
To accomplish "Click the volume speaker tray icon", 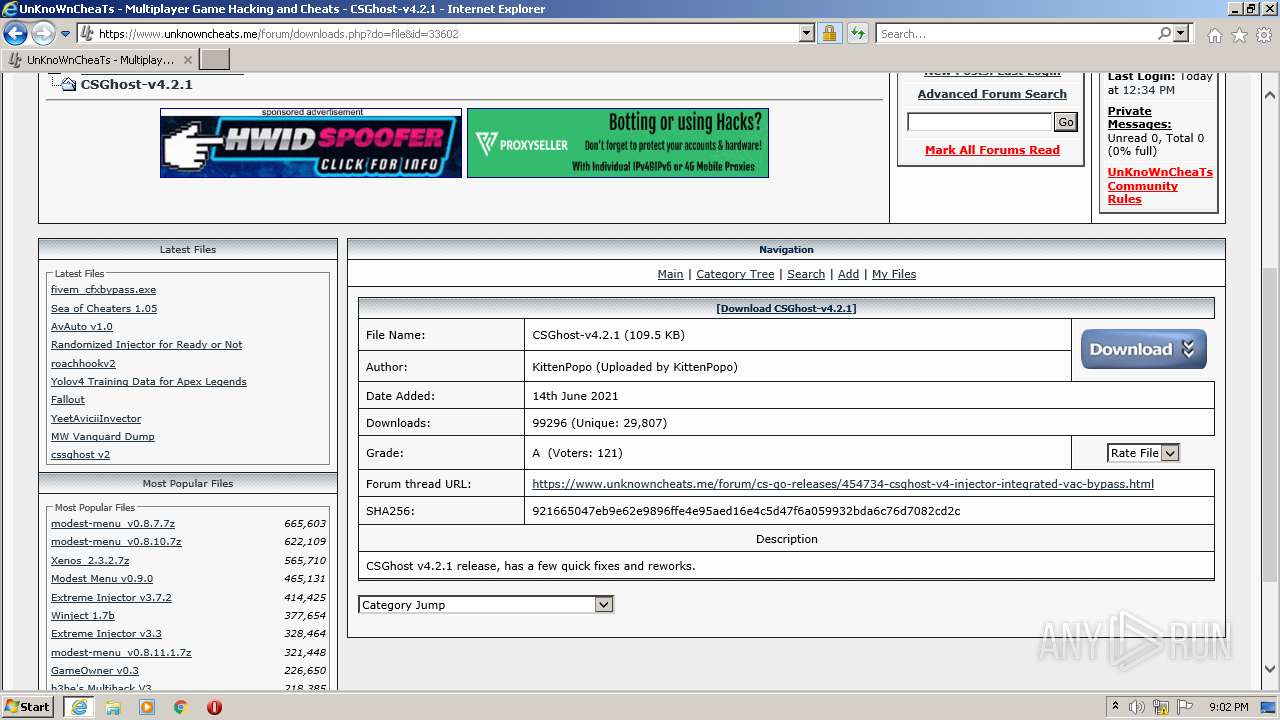I will [x=1137, y=707].
